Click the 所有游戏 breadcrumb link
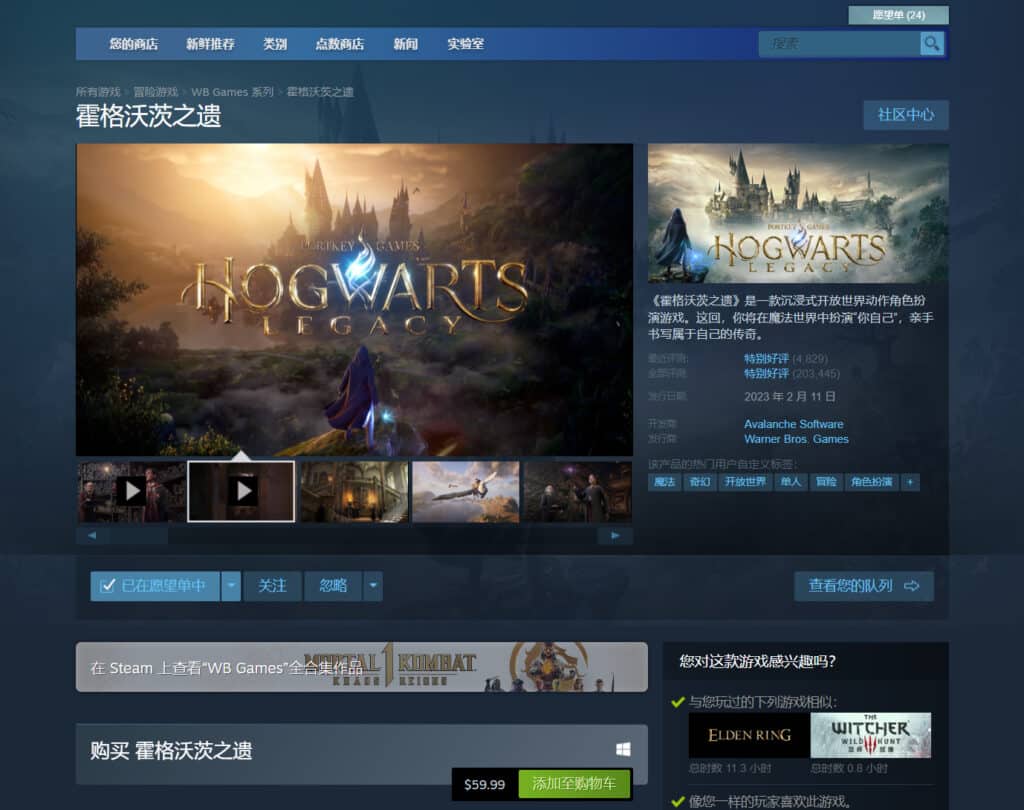1024x810 pixels. [98, 92]
